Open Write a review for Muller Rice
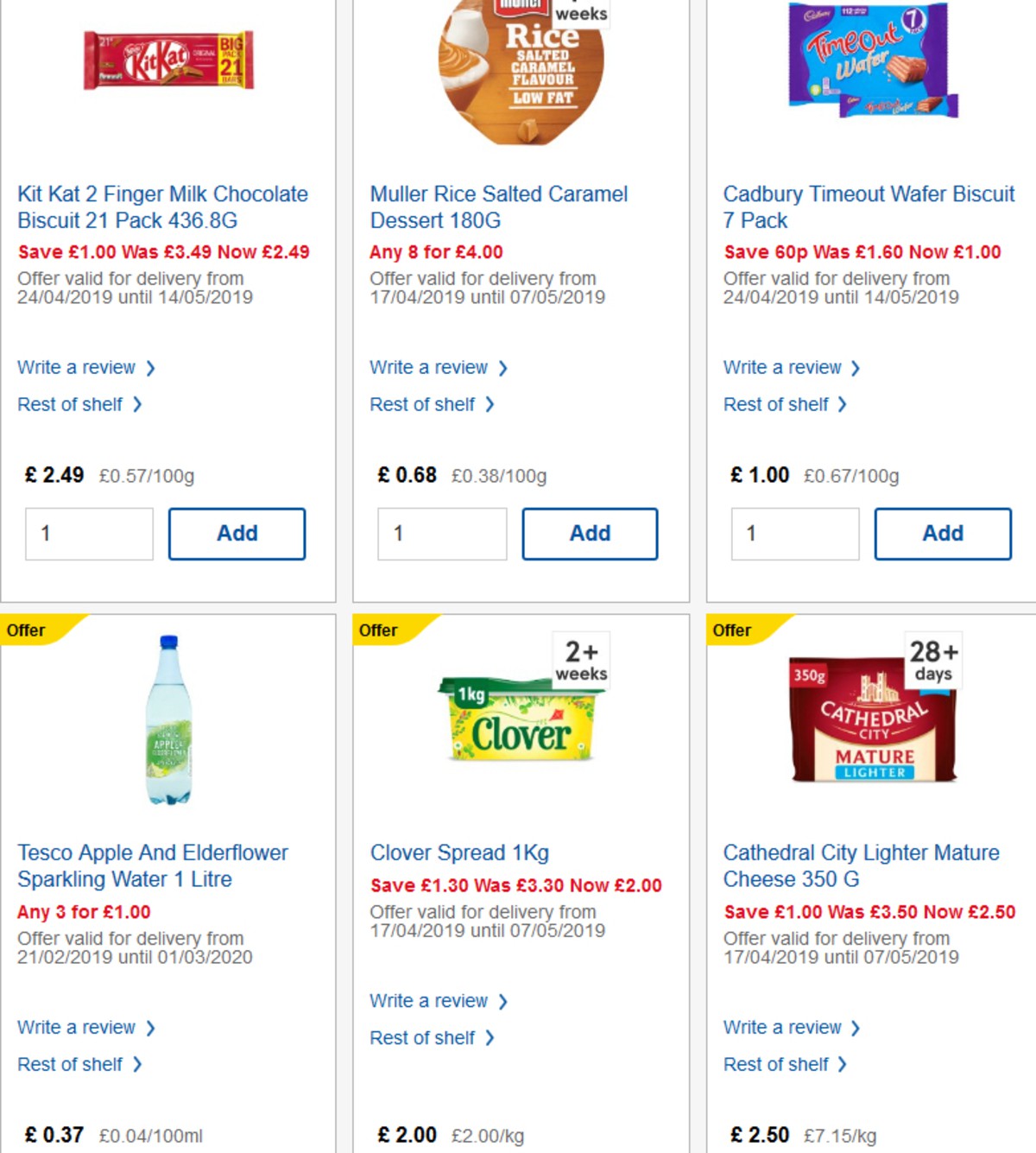The height and width of the screenshot is (1153, 1036). [430, 367]
